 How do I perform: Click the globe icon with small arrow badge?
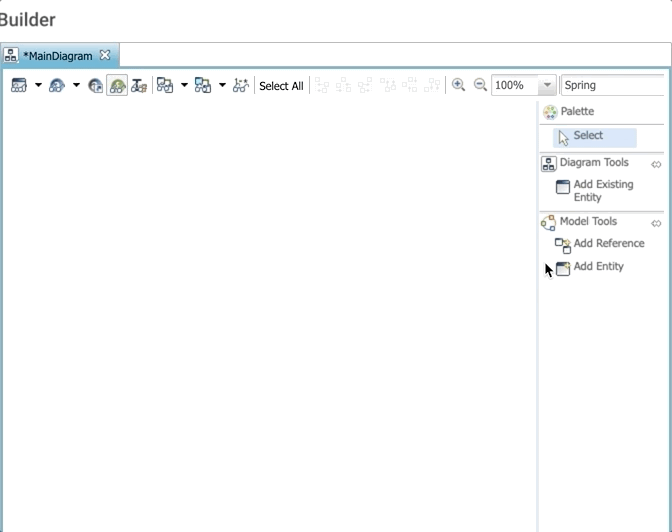click(x=95, y=86)
